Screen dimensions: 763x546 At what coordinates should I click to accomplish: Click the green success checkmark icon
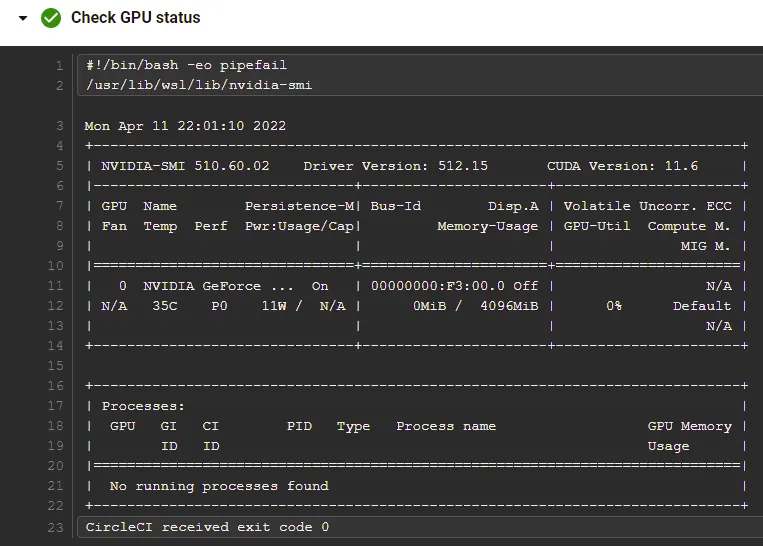(51, 18)
